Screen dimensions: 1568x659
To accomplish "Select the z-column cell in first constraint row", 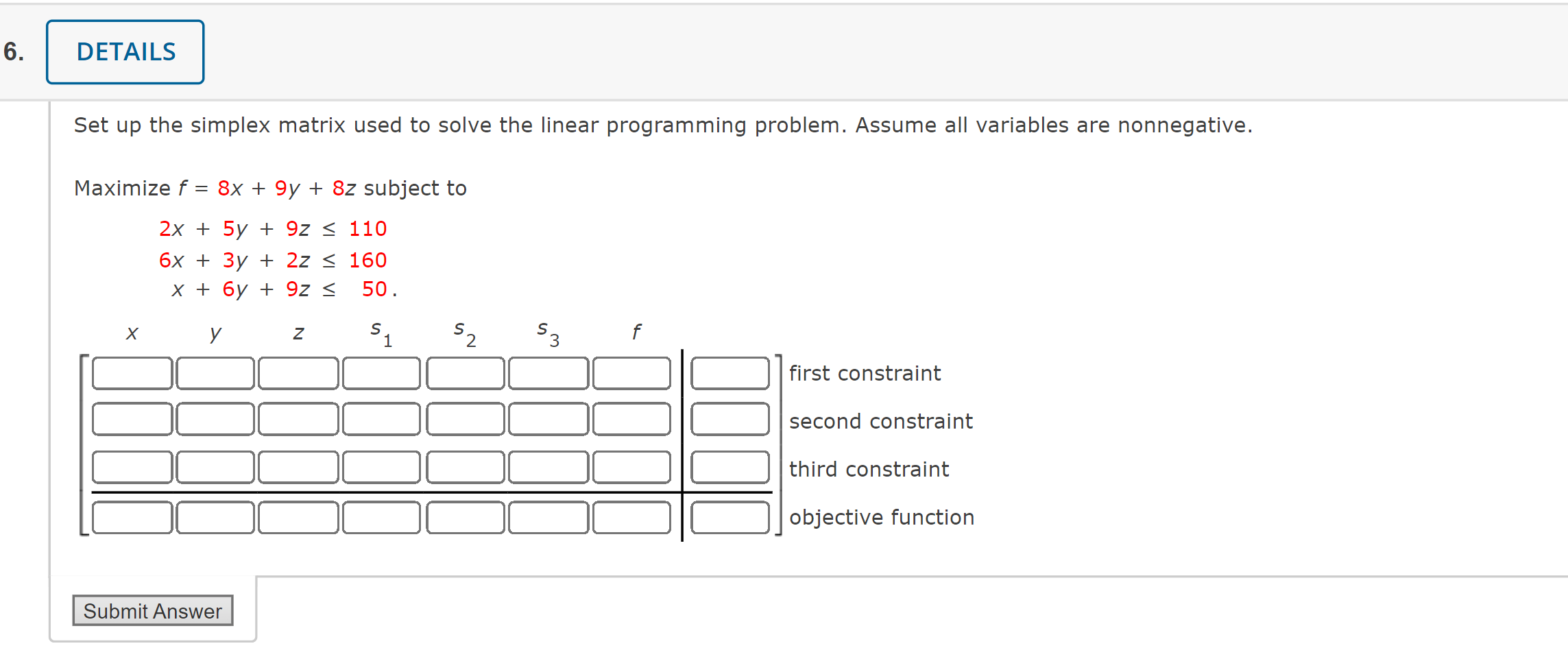I will 298,373.
